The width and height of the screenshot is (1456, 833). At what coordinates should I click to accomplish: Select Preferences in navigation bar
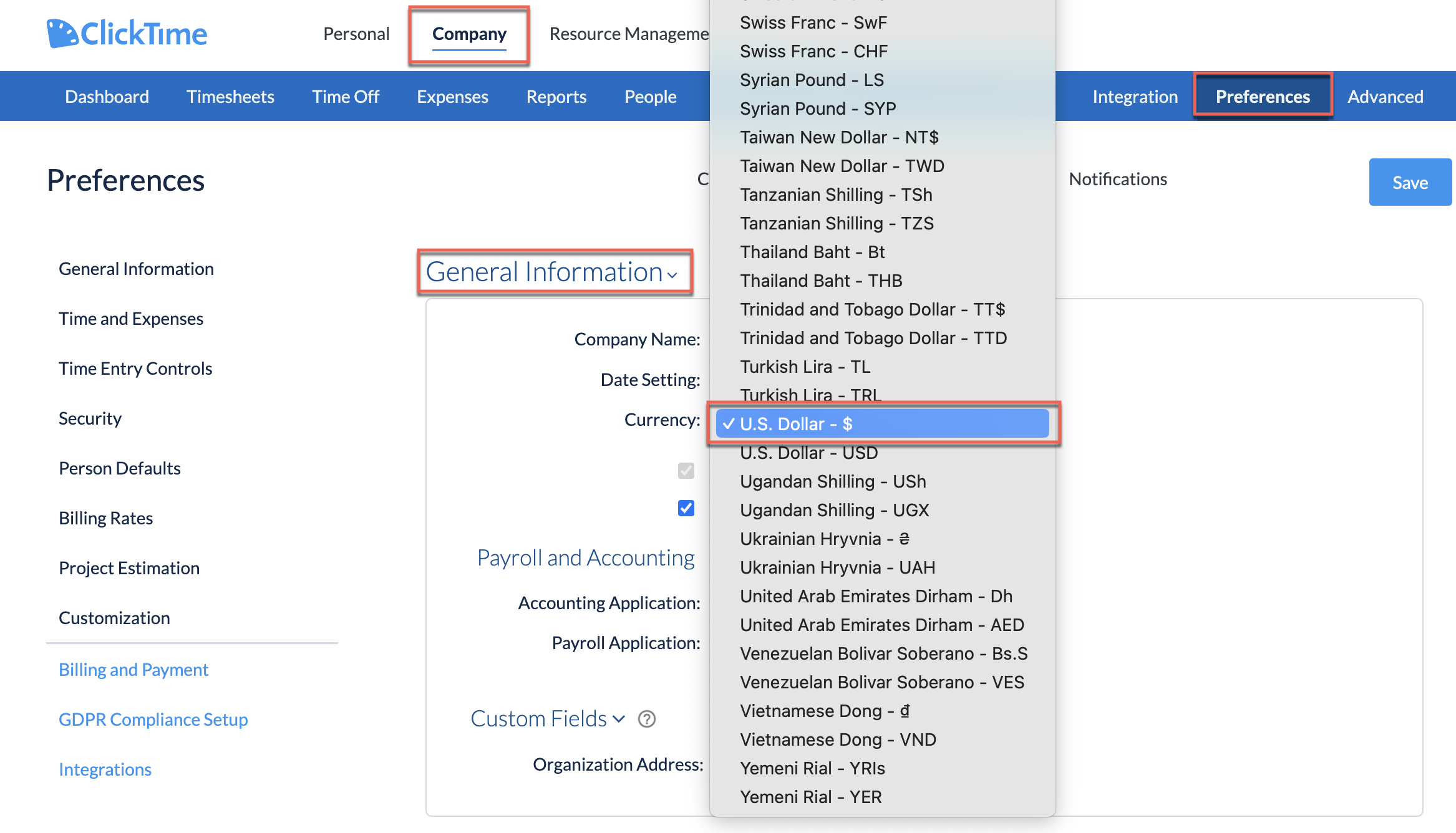point(1263,97)
